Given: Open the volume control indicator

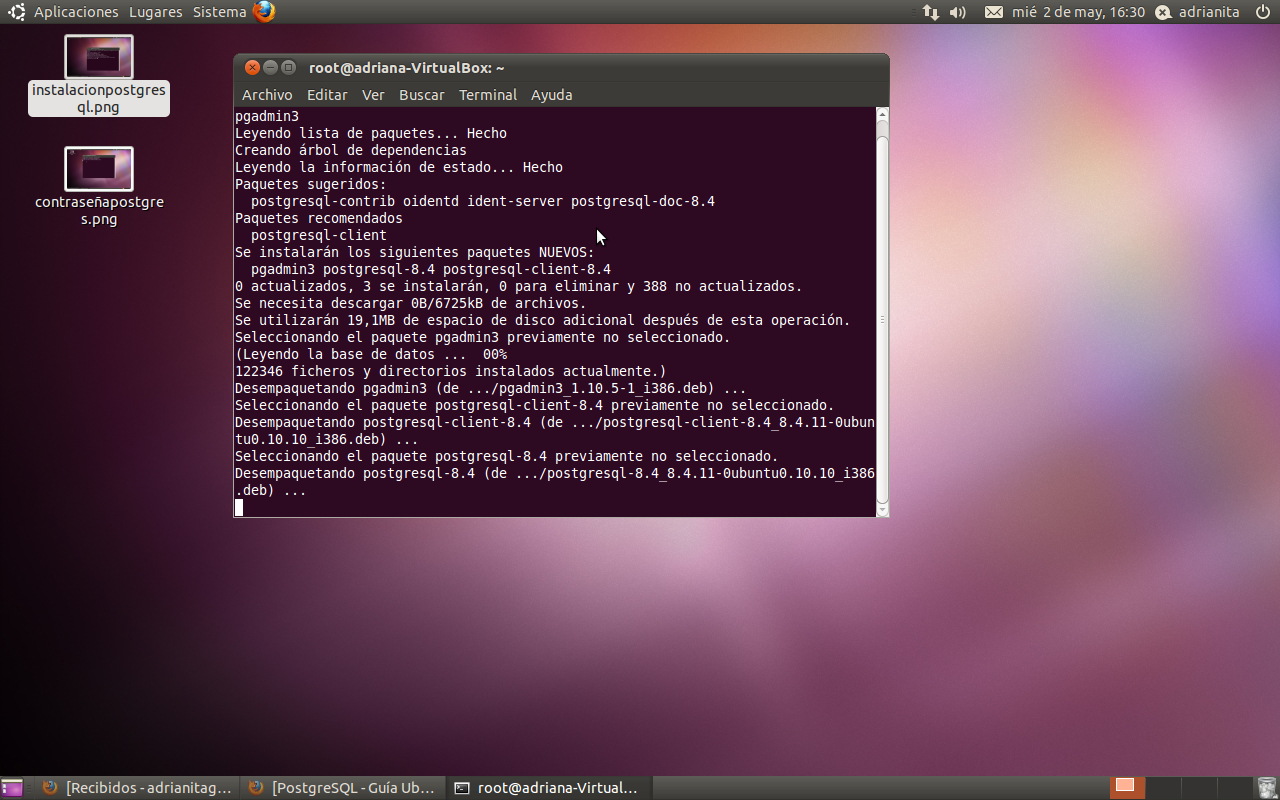Looking at the screenshot, I should 958,12.
